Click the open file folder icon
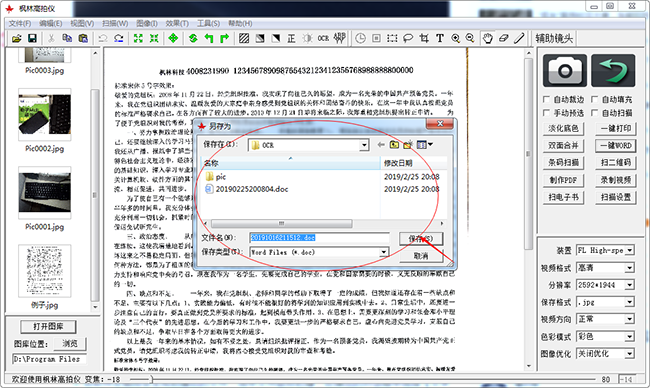 17,39
